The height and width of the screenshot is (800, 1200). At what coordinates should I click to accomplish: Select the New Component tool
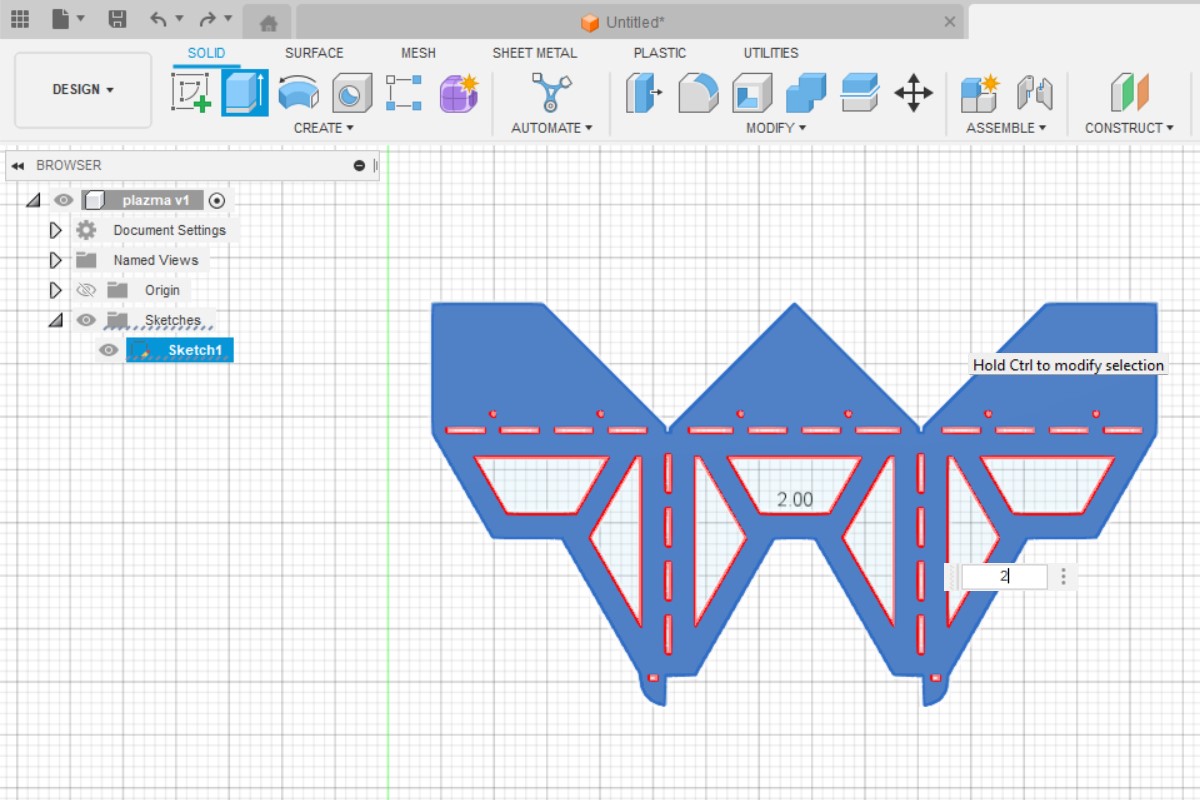coord(980,93)
